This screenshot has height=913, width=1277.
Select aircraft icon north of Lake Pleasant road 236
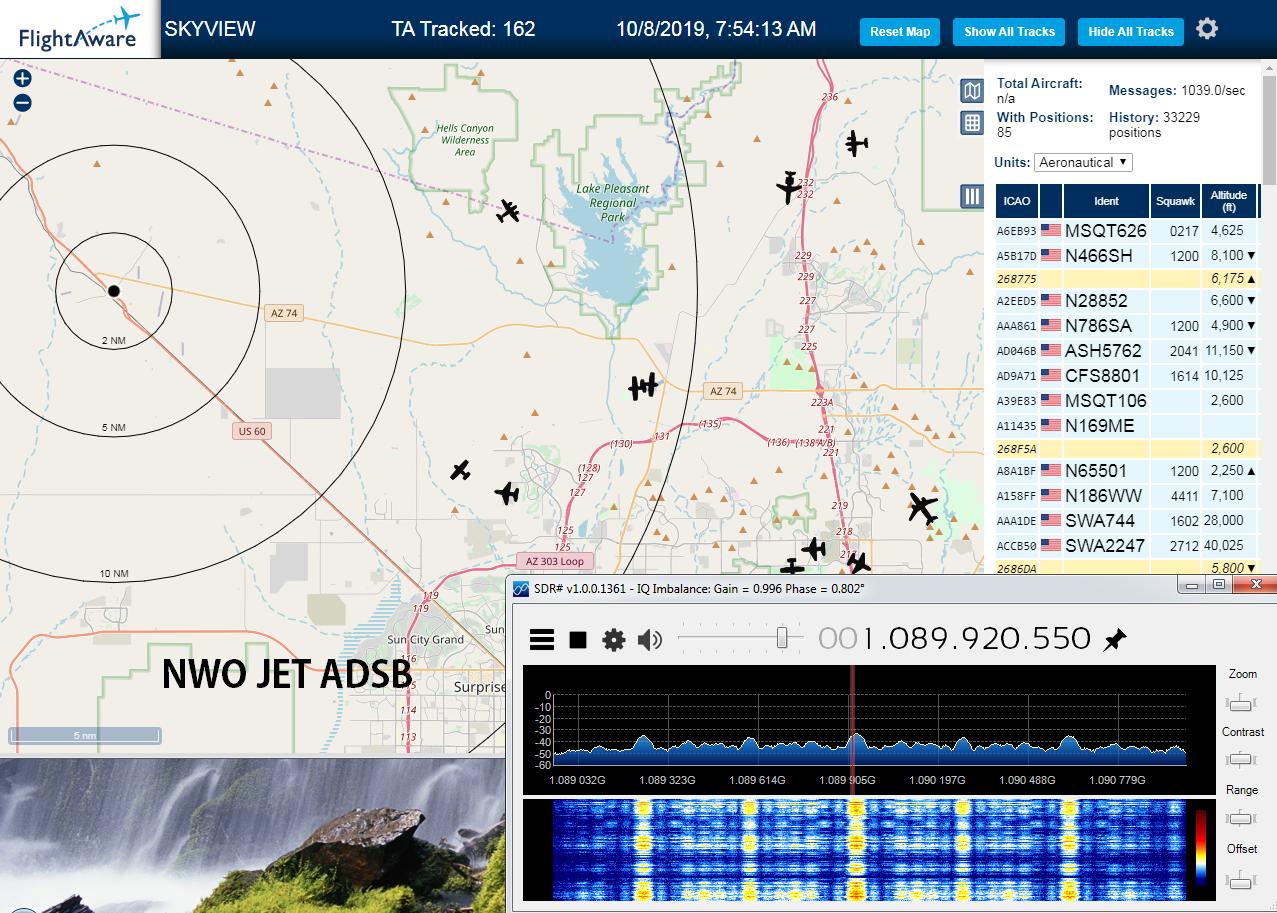855,144
